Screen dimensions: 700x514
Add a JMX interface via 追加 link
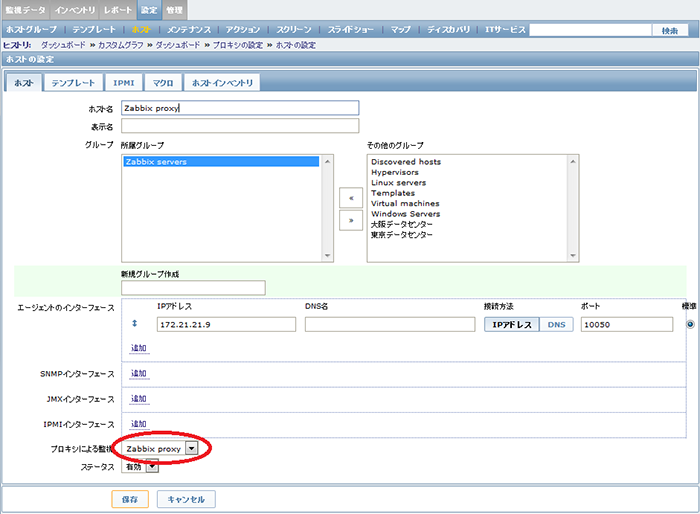click(138, 399)
